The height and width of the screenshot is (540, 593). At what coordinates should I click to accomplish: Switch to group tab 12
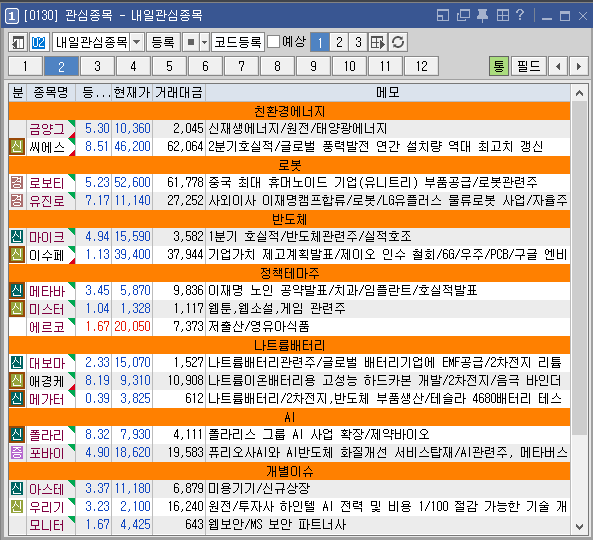421,67
